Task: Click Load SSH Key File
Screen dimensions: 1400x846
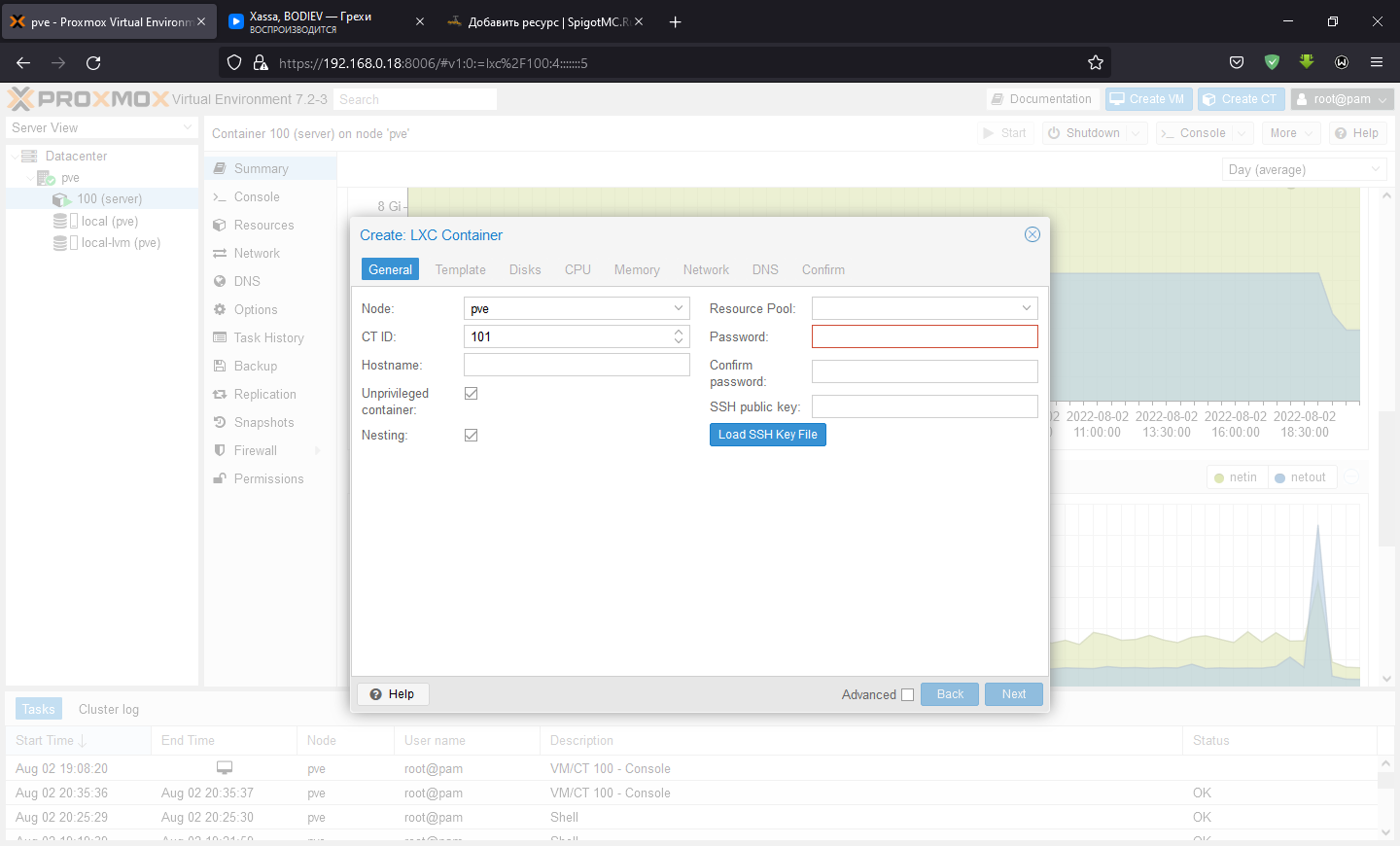Action: [768, 435]
